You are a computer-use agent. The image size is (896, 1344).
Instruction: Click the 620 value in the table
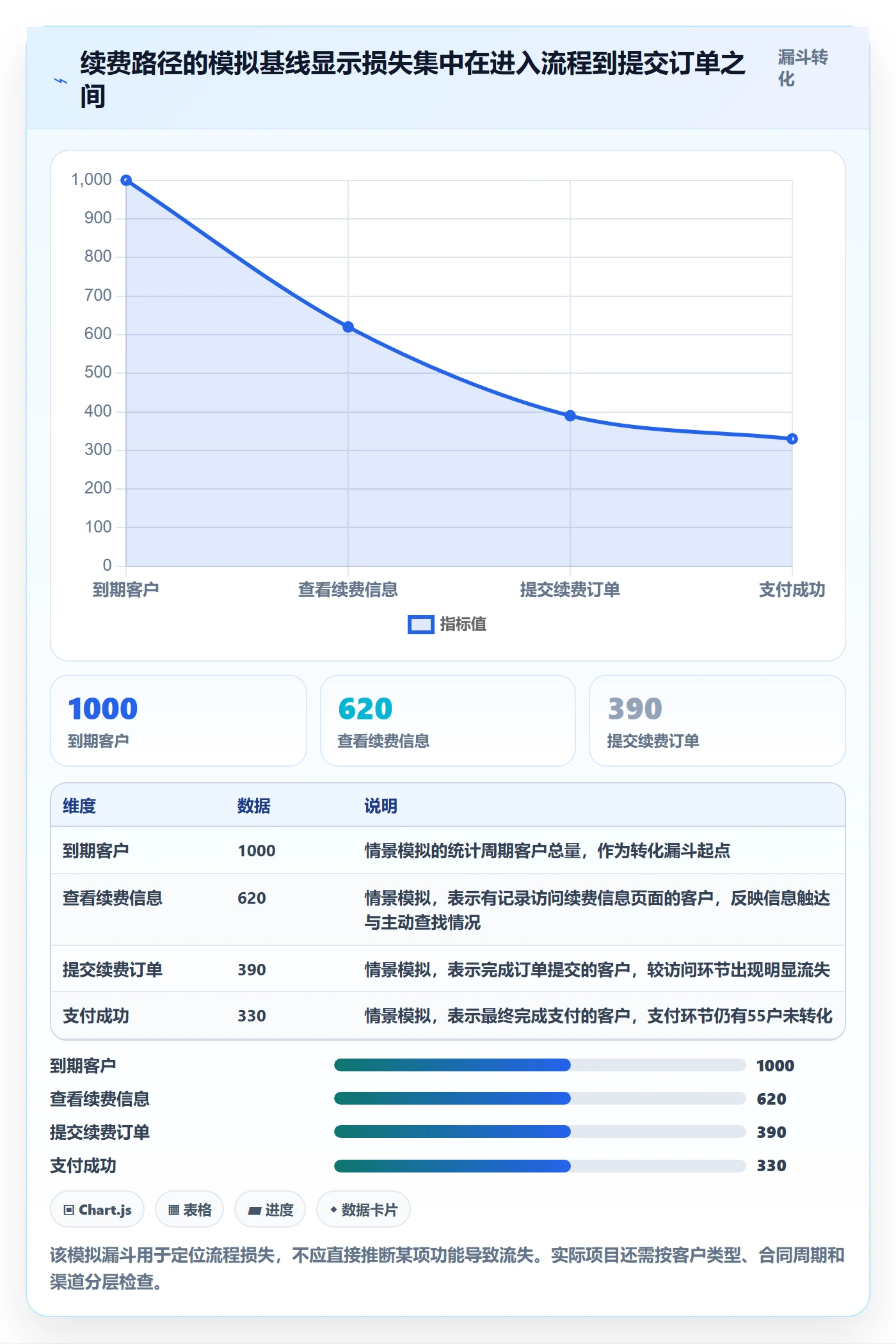[x=252, y=898]
